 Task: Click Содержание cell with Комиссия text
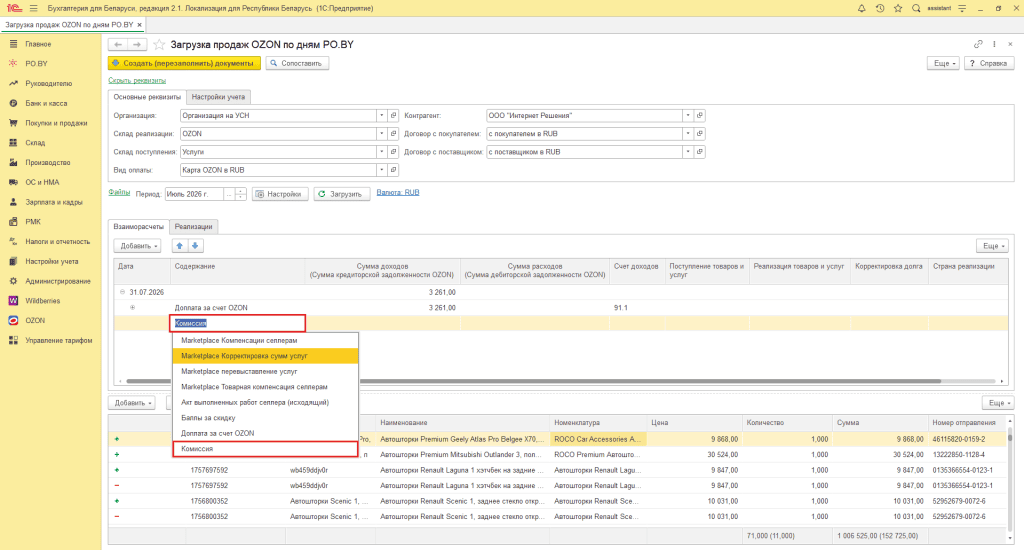pyautogui.click(x=238, y=323)
